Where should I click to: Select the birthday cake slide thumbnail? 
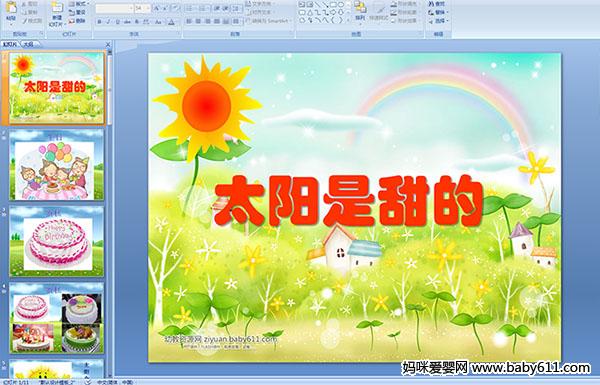point(57,241)
